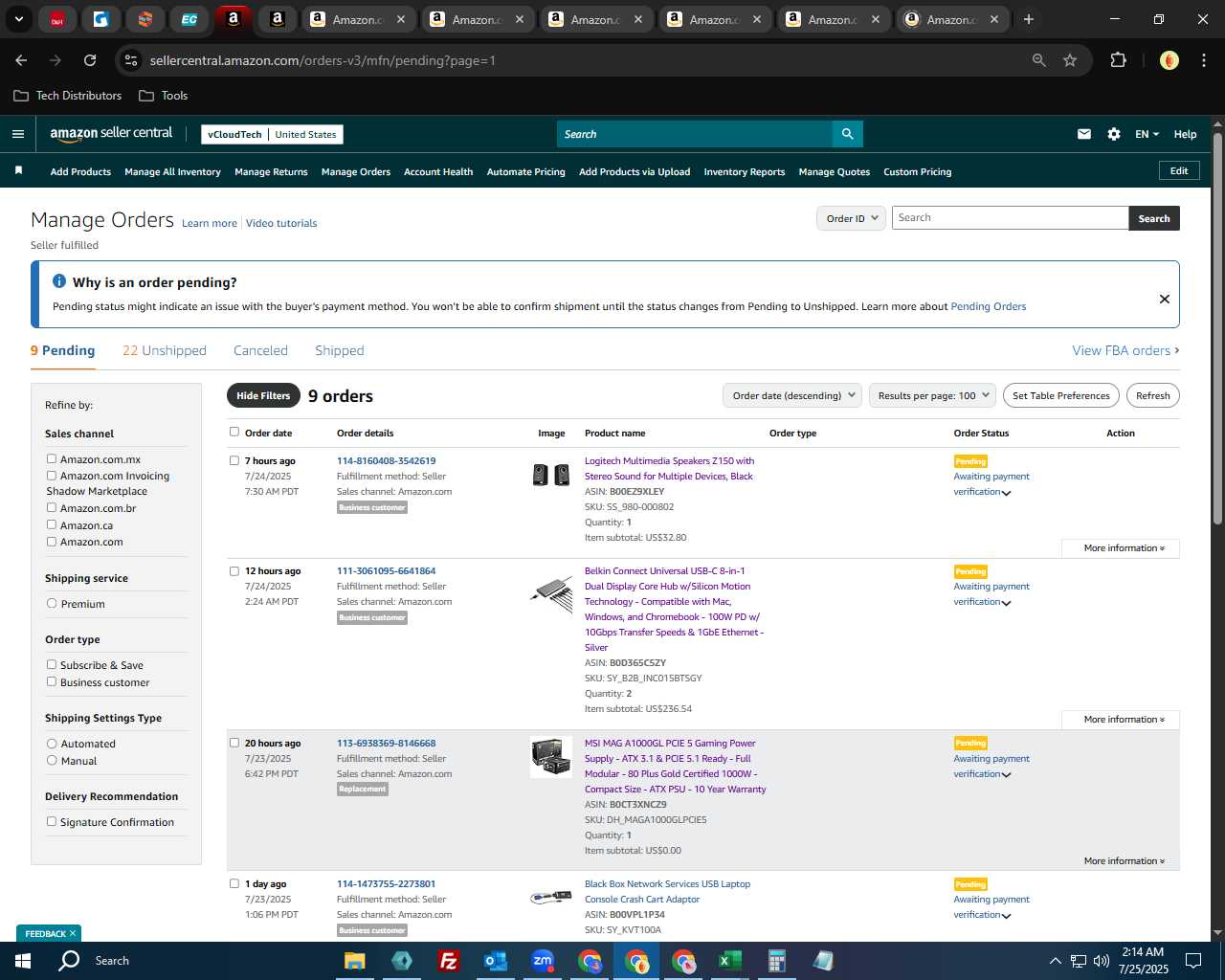Screen dimensions: 1225x980
Task: Open View FBA orders link
Action: pyautogui.click(x=1125, y=351)
